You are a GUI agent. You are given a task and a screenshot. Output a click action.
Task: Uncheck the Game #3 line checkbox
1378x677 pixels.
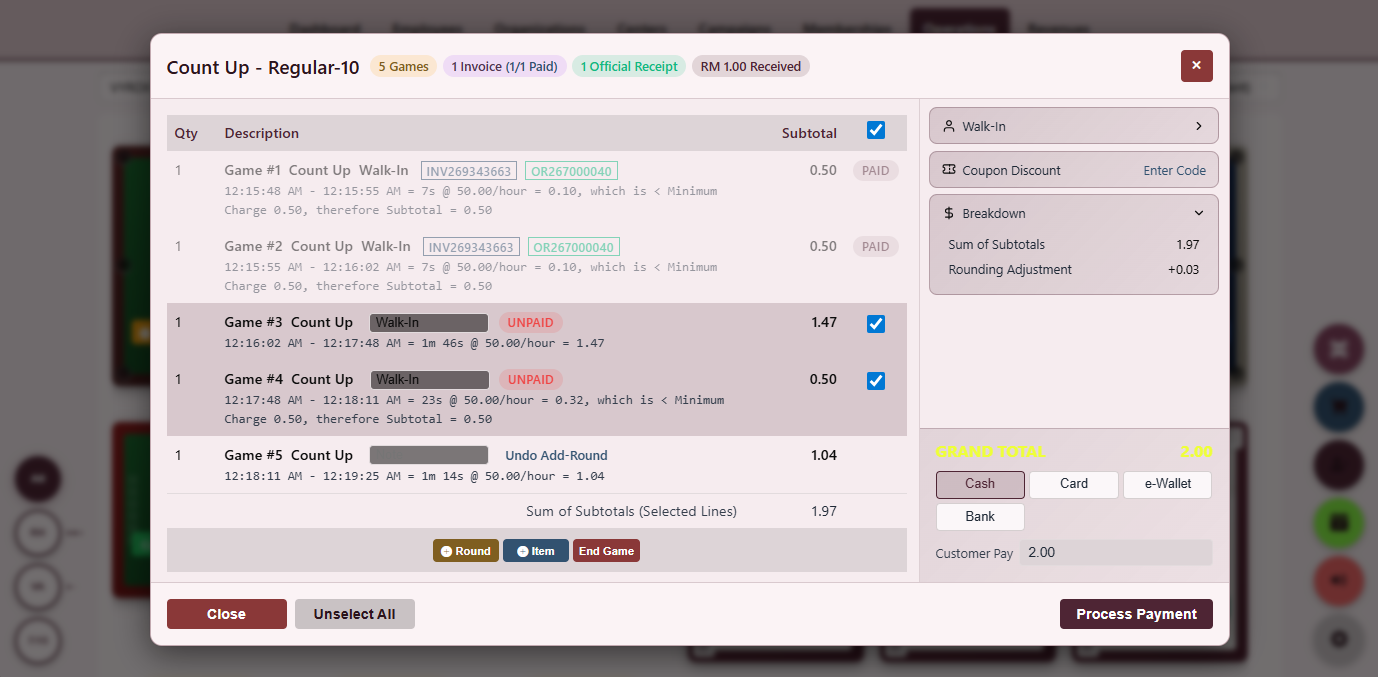coord(876,324)
